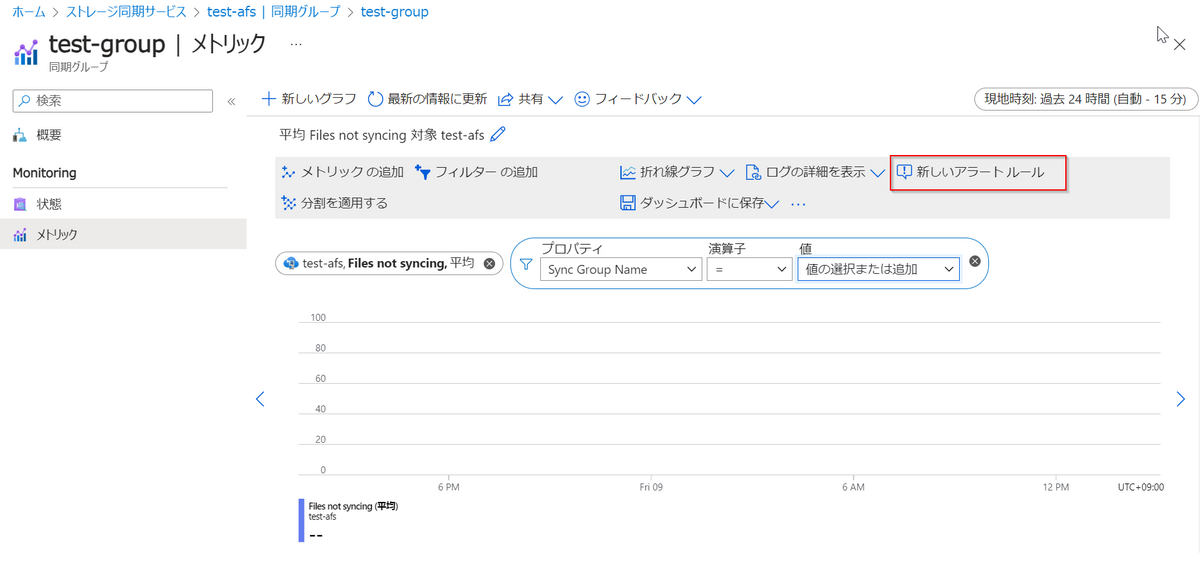The image size is (1200, 561).
Task: Click the test-group breadcrumb link
Action: pyautogui.click(x=395, y=12)
